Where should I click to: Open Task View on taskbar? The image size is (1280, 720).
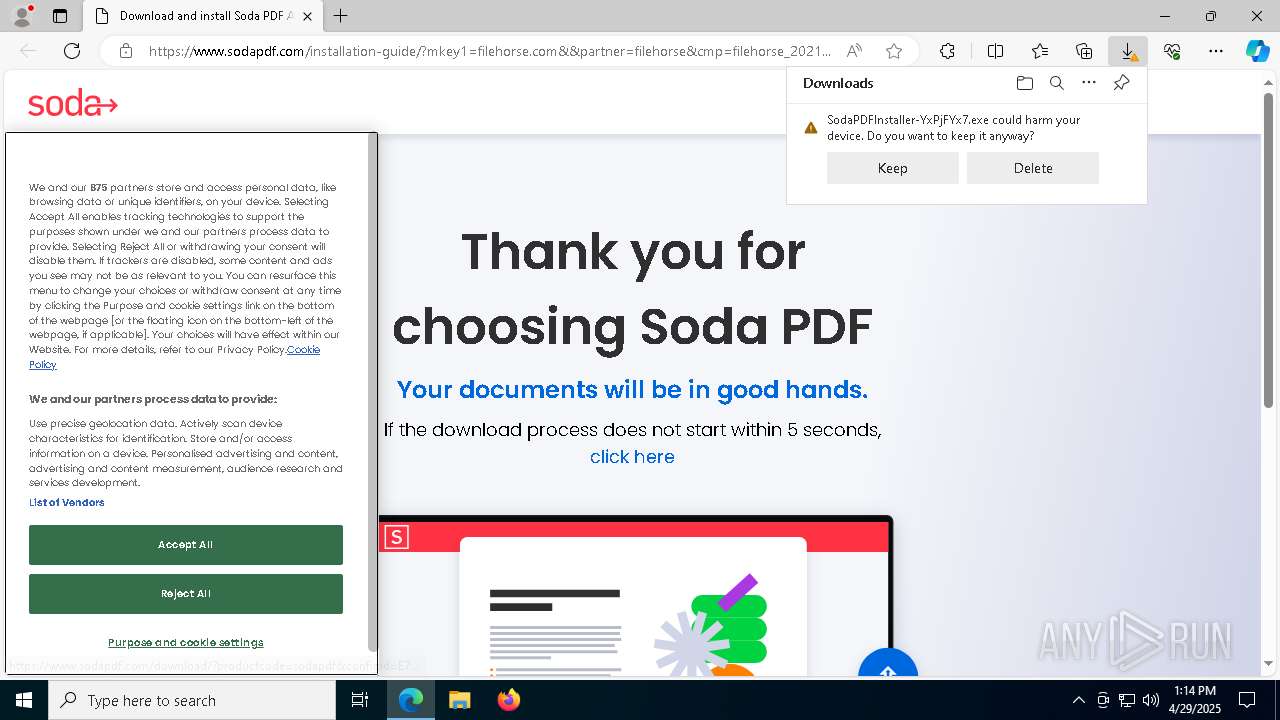pyautogui.click(x=360, y=700)
